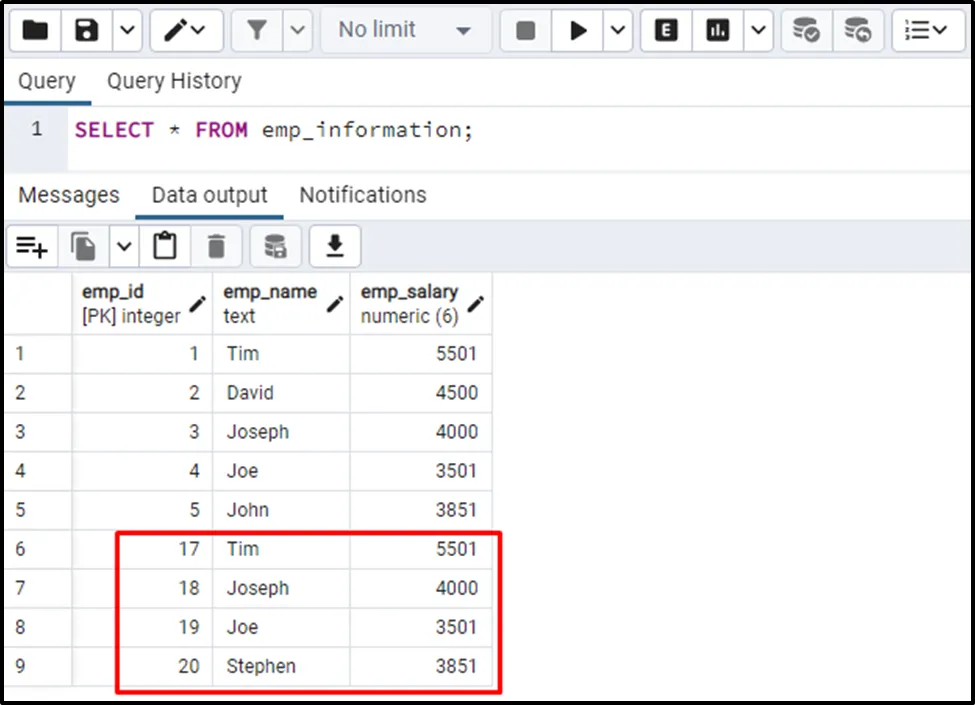Click the emp_salary column header
Image resolution: width=975 pixels, height=705 pixels.
tap(409, 303)
